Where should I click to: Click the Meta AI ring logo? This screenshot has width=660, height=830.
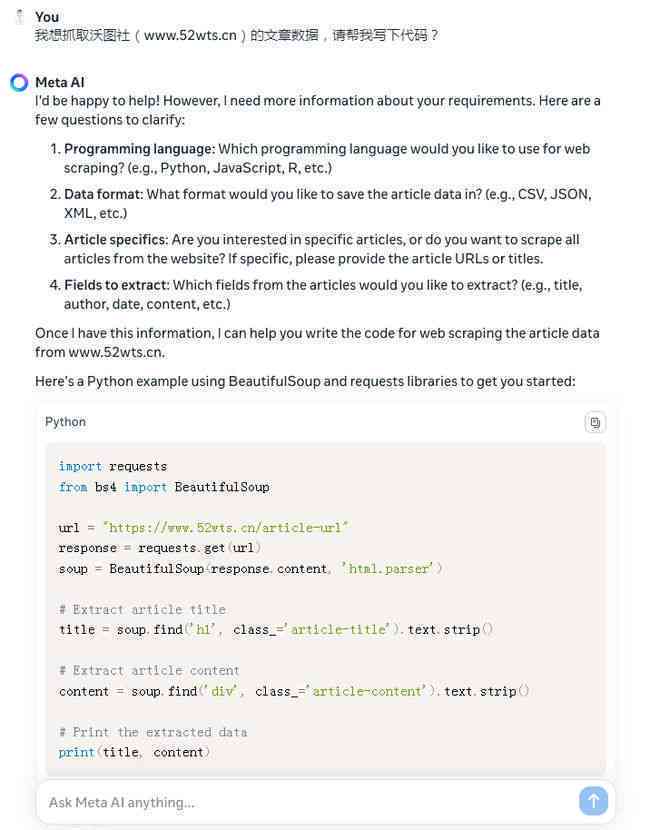(x=19, y=83)
